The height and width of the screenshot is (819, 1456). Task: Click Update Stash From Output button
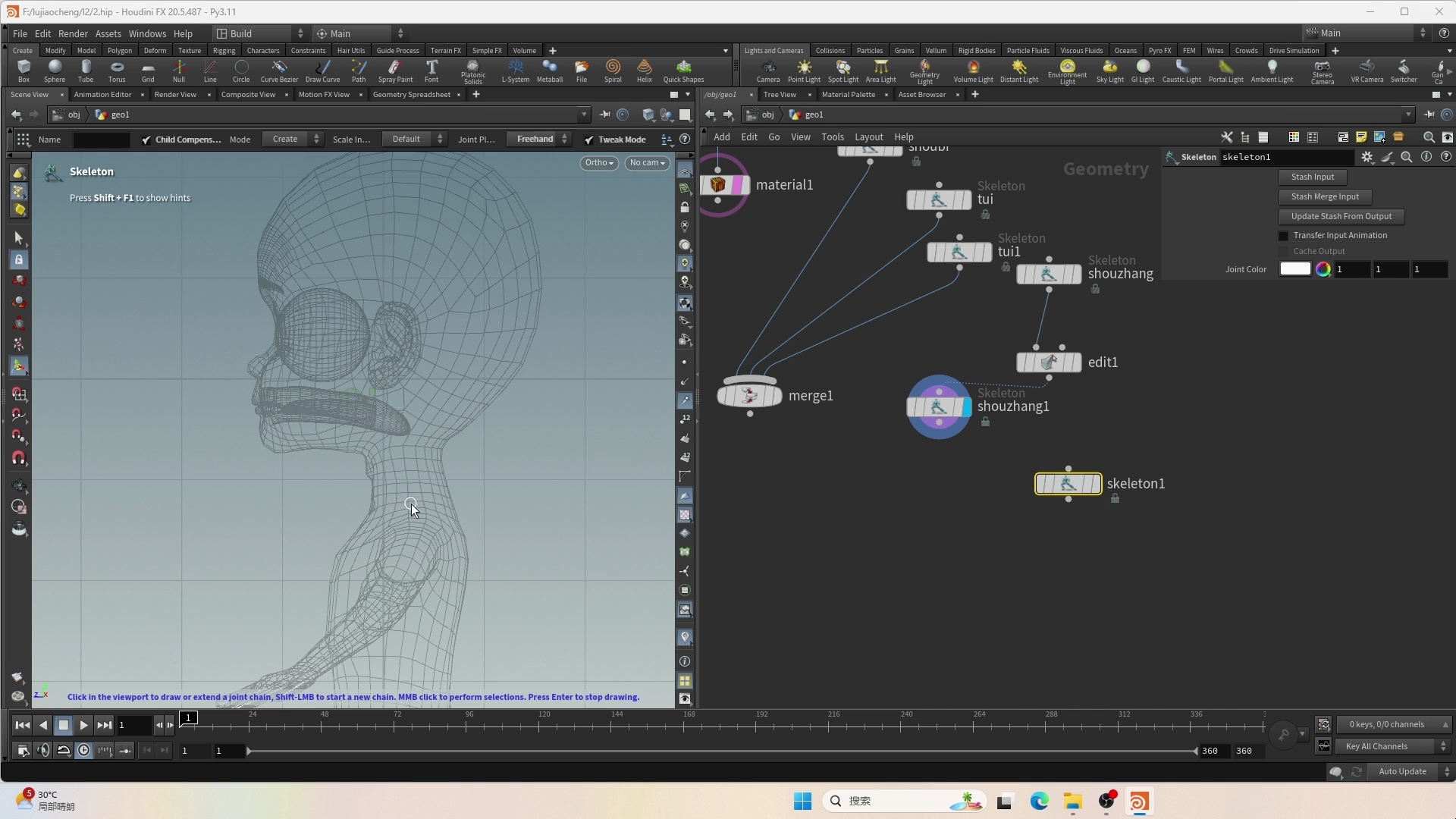1341,216
